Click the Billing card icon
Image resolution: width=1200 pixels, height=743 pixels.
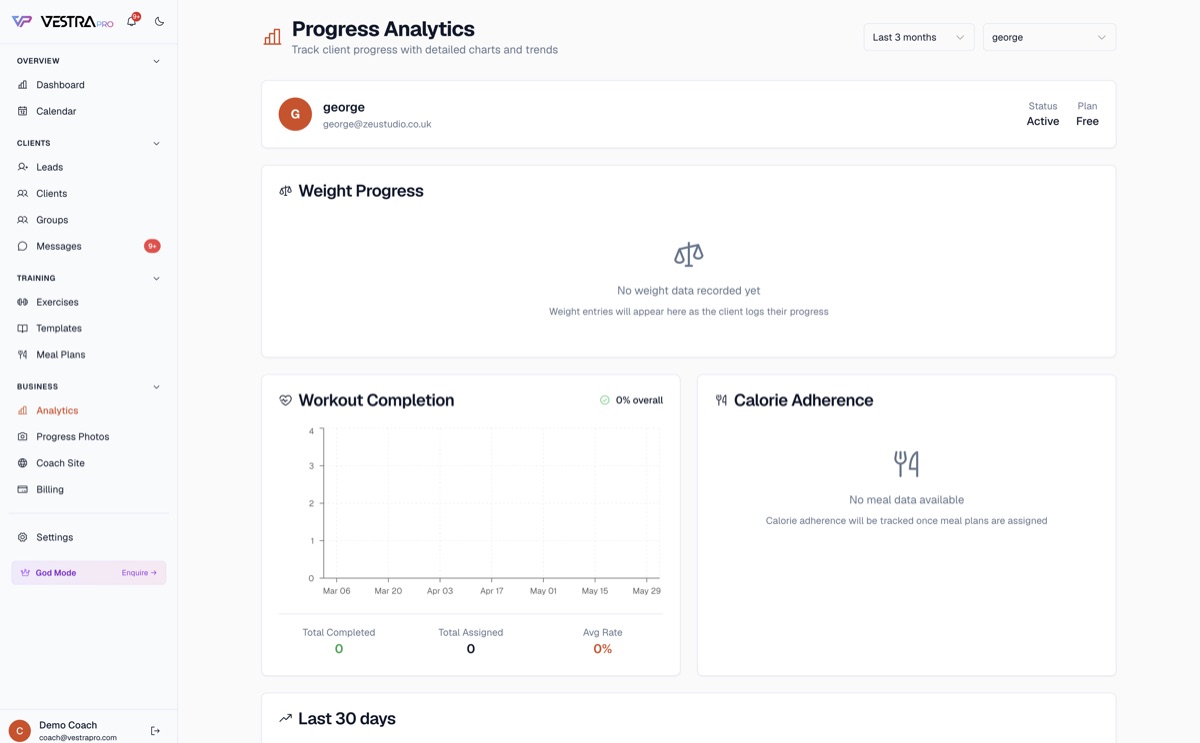coord(23,490)
